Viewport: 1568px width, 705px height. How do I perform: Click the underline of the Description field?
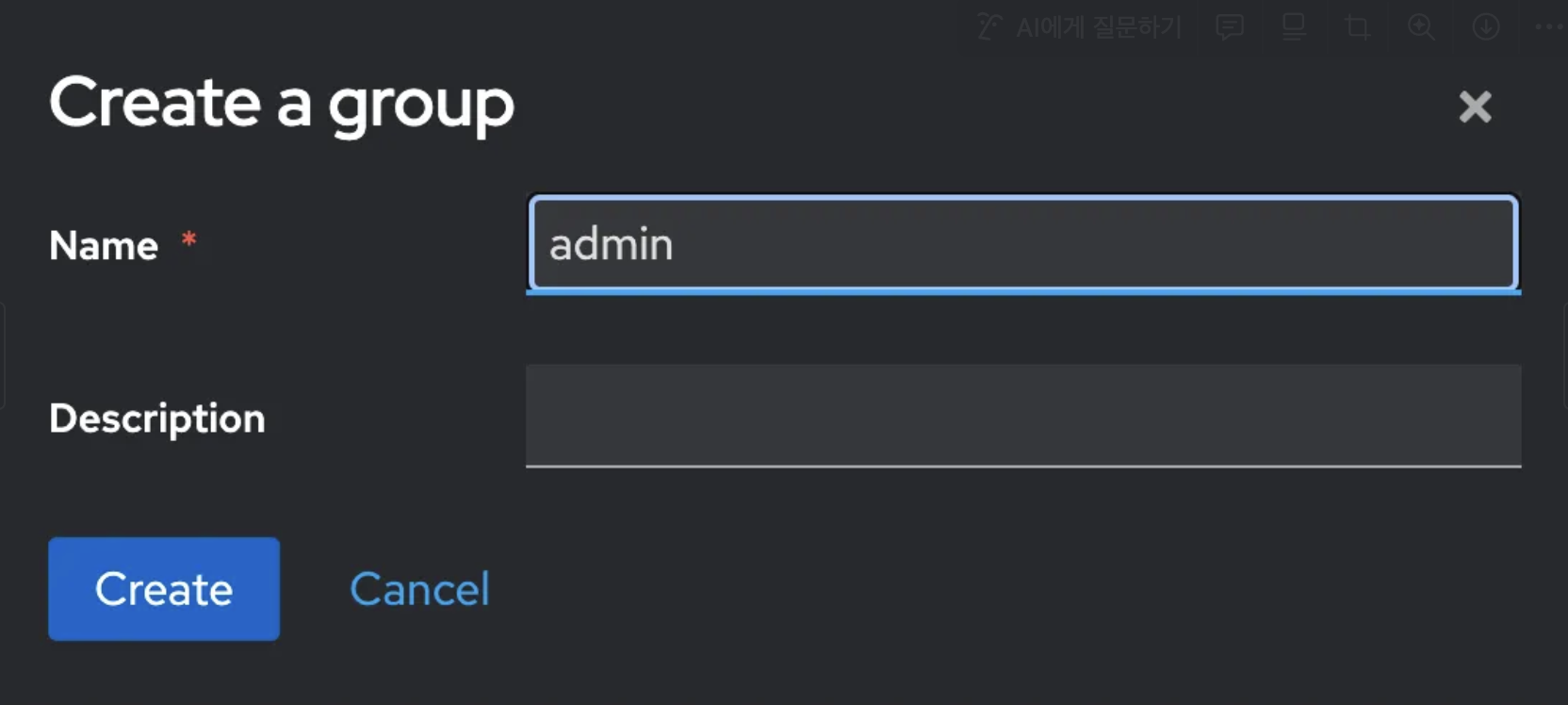coord(1023,466)
